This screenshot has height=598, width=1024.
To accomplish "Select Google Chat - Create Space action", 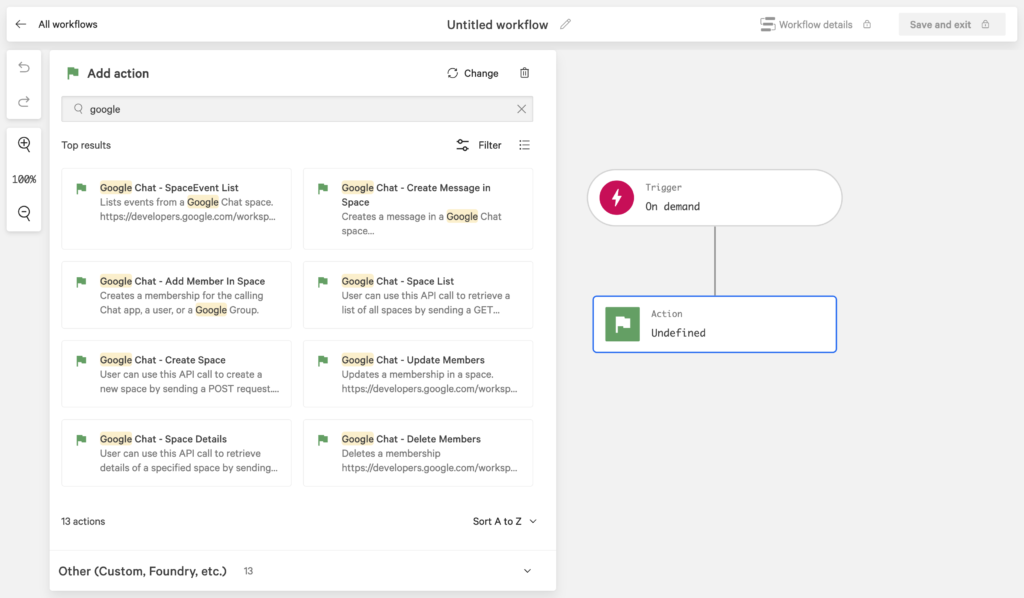I will pyautogui.click(x=176, y=374).
